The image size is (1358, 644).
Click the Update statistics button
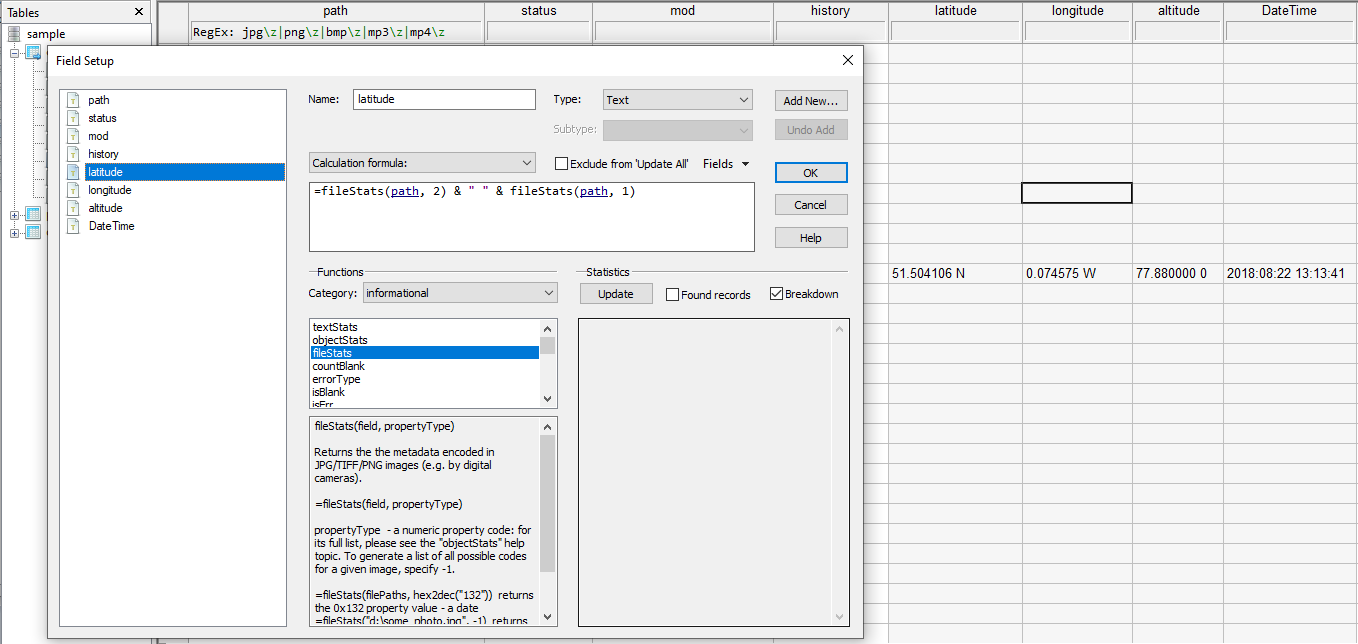coord(616,294)
